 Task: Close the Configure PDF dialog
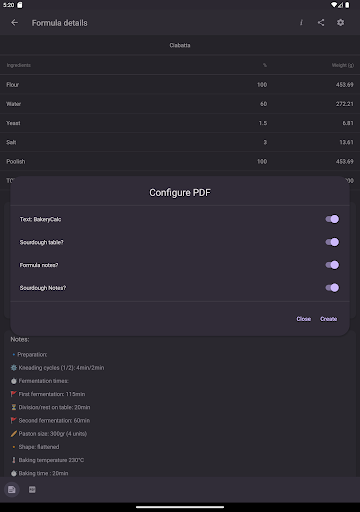click(304, 319)
